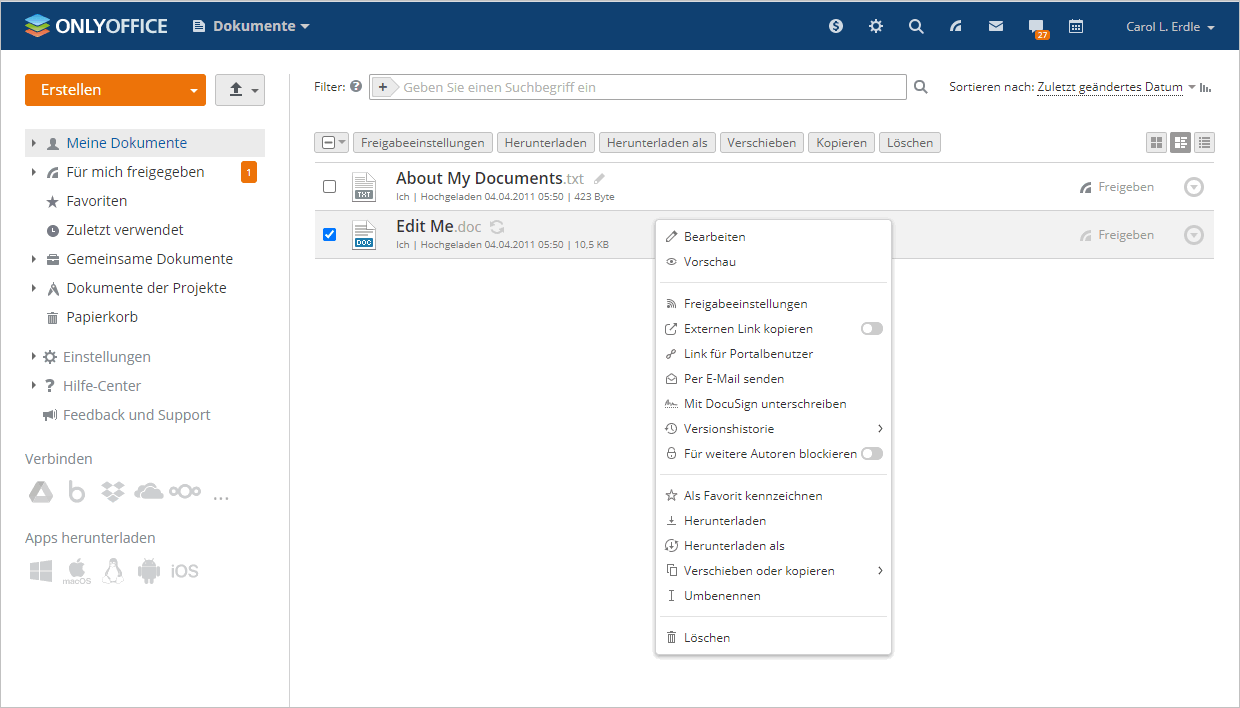Choose Als Favorit kennzeichnen entry
Screen dimensions: 1240x708
(x=773, y=496)
